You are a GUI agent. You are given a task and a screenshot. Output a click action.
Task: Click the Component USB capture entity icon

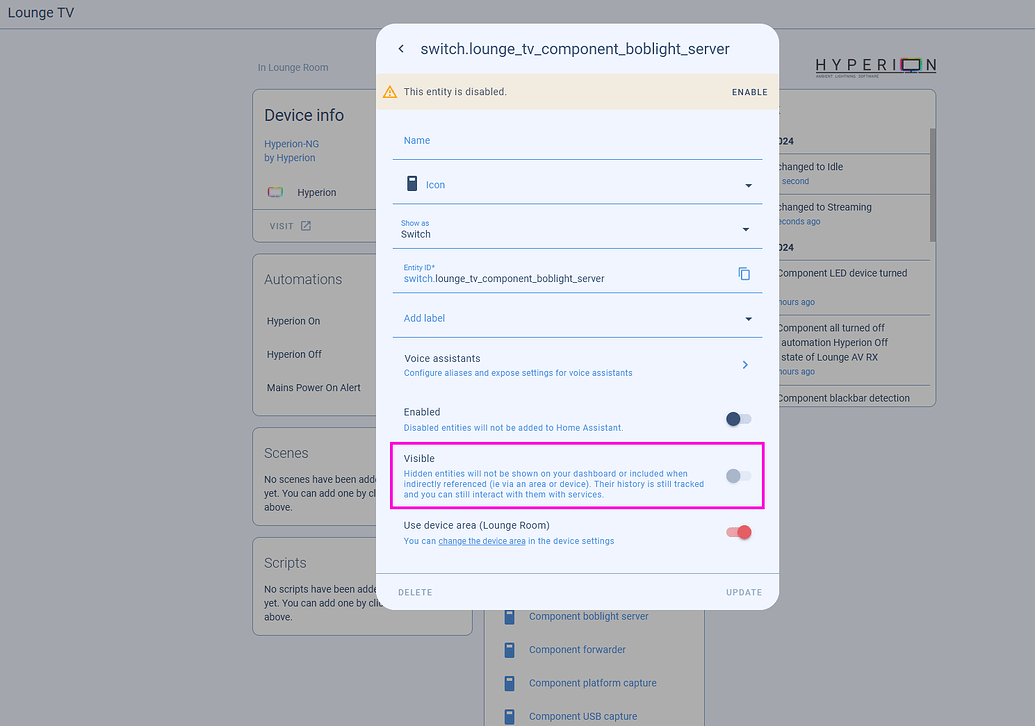click(510, 716)
